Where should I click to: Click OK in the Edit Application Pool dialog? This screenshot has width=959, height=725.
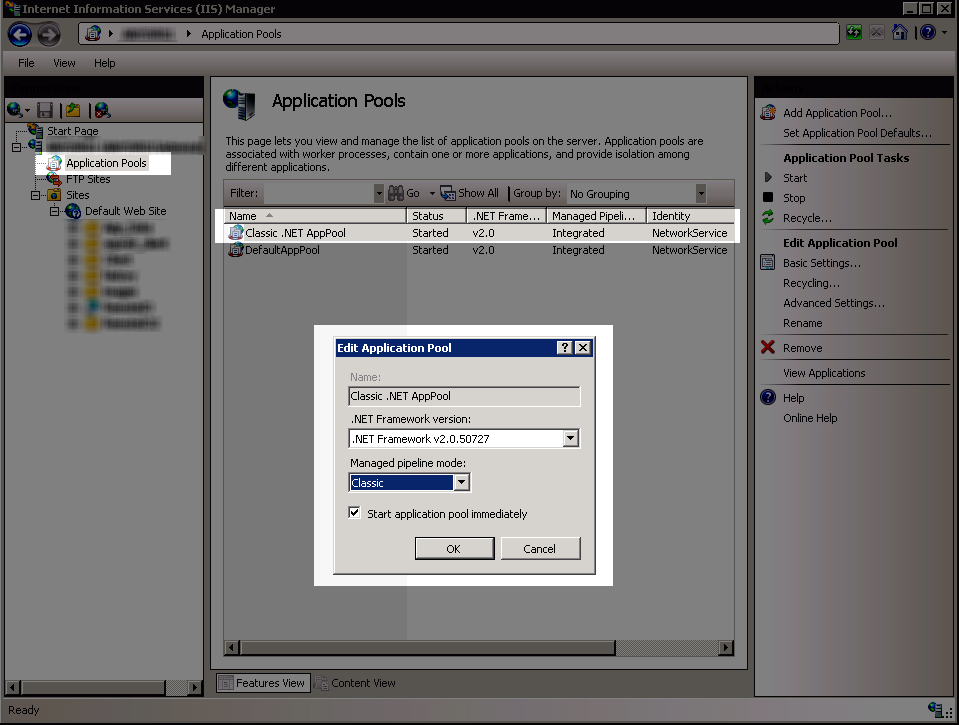[x=454, y=548]
